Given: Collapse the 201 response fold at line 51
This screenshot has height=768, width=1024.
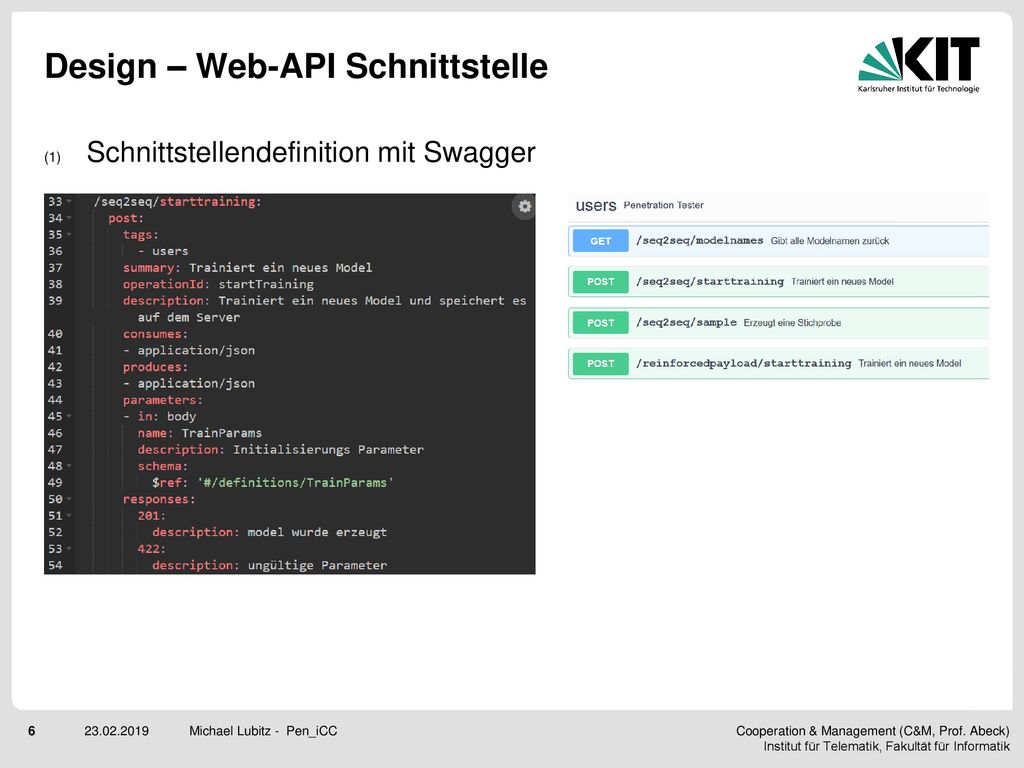Looking at the screenshot, I should point(69,515).
